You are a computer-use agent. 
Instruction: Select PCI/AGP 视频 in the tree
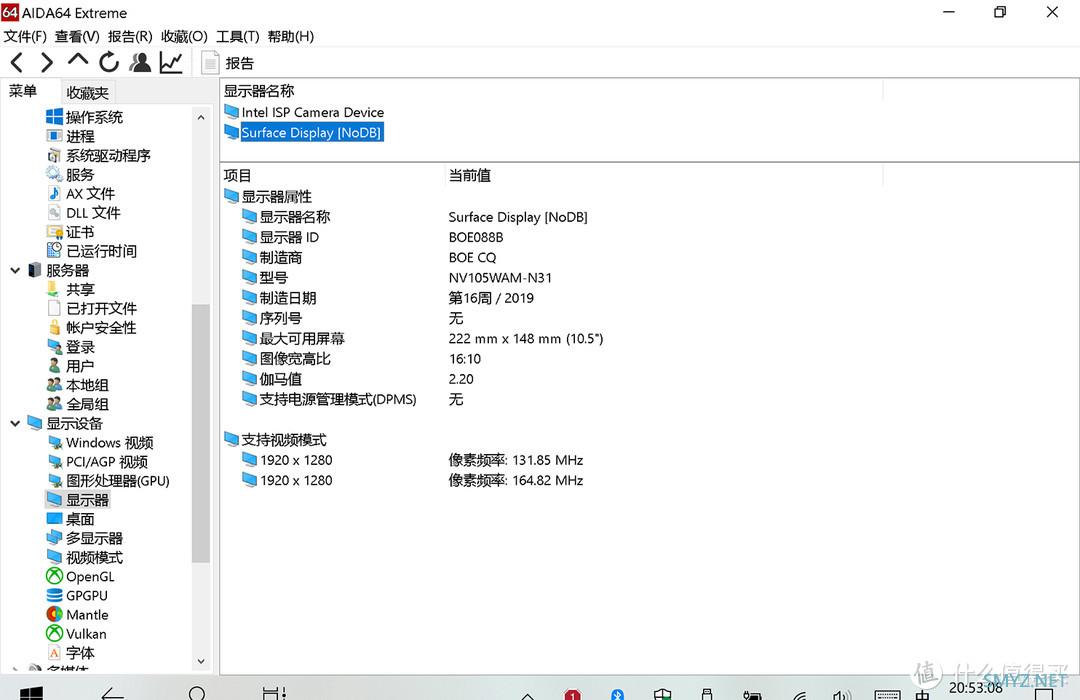click(x=97, y=462)
